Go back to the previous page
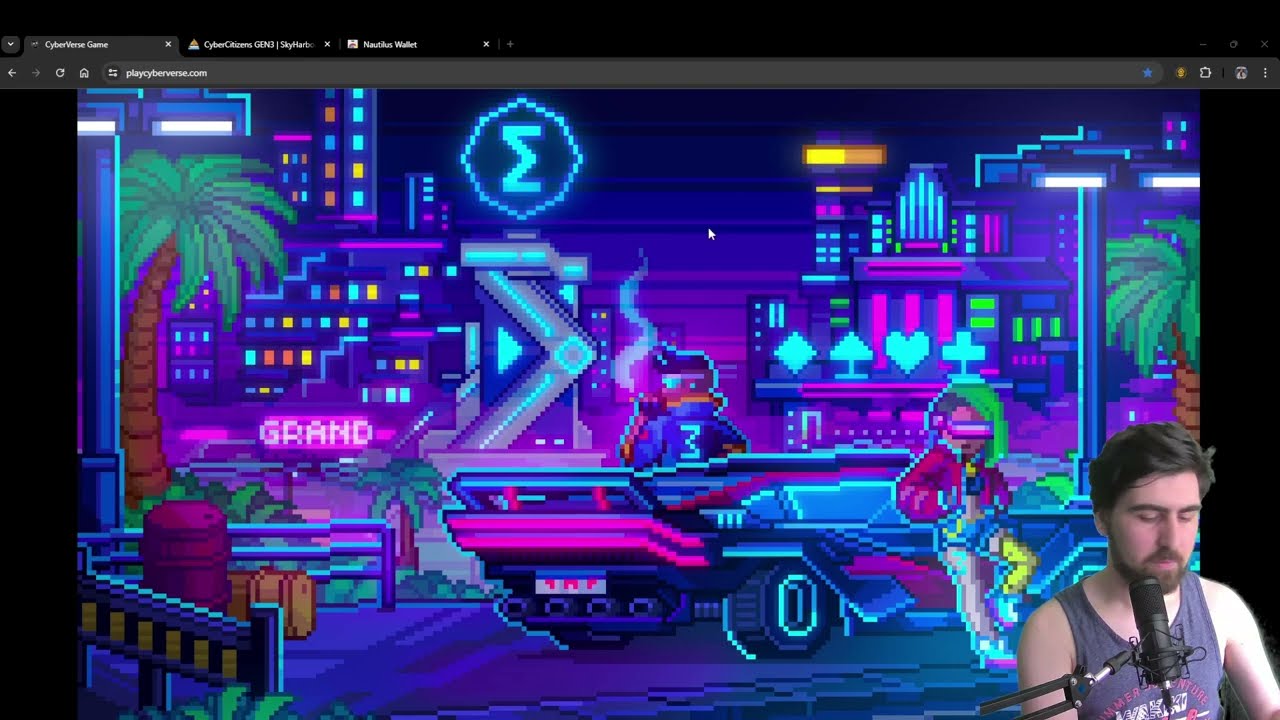 pyautogui.click(x=12, y=73)
